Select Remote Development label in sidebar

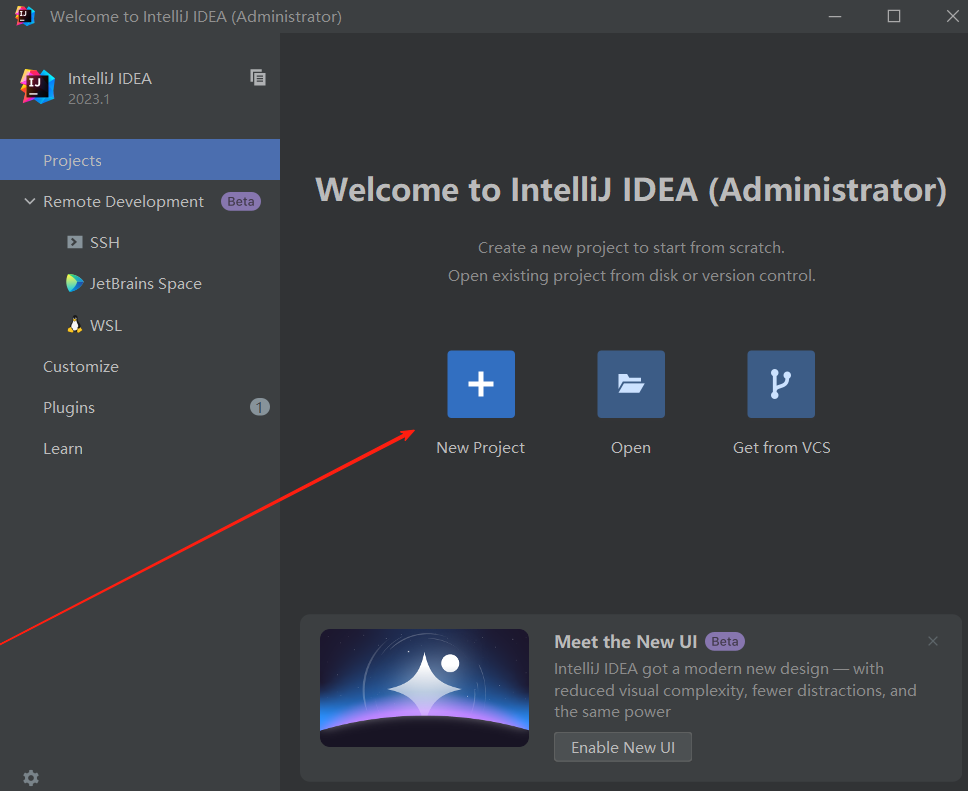point(123,201)
